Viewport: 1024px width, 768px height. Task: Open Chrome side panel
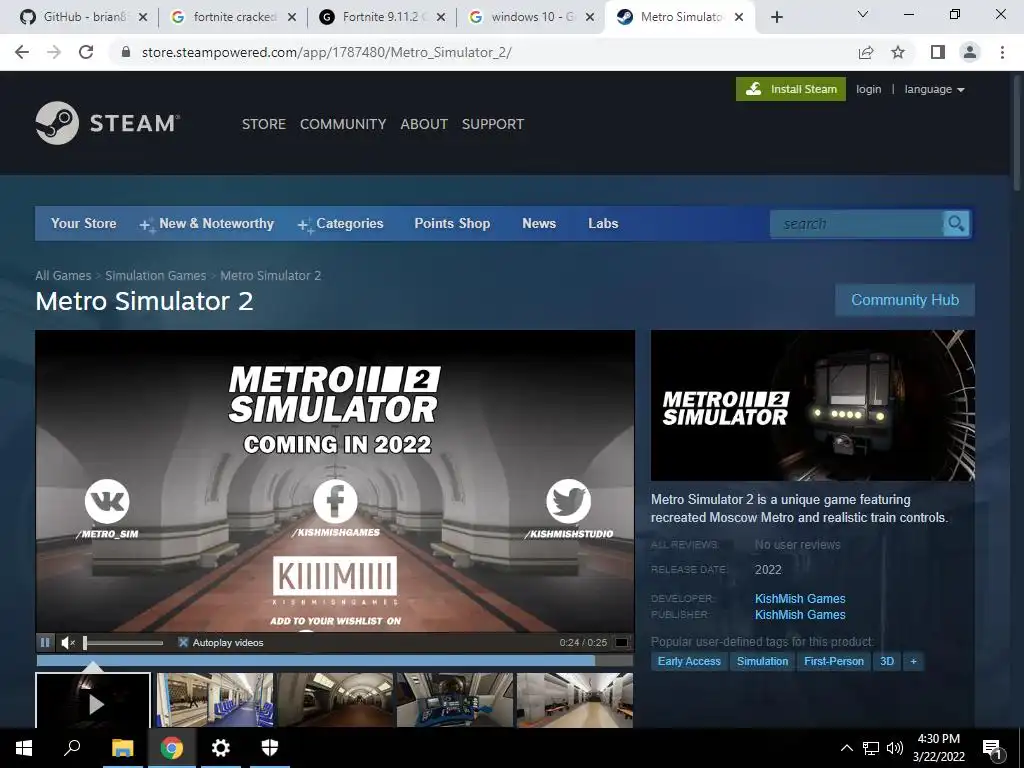[938, 52]
